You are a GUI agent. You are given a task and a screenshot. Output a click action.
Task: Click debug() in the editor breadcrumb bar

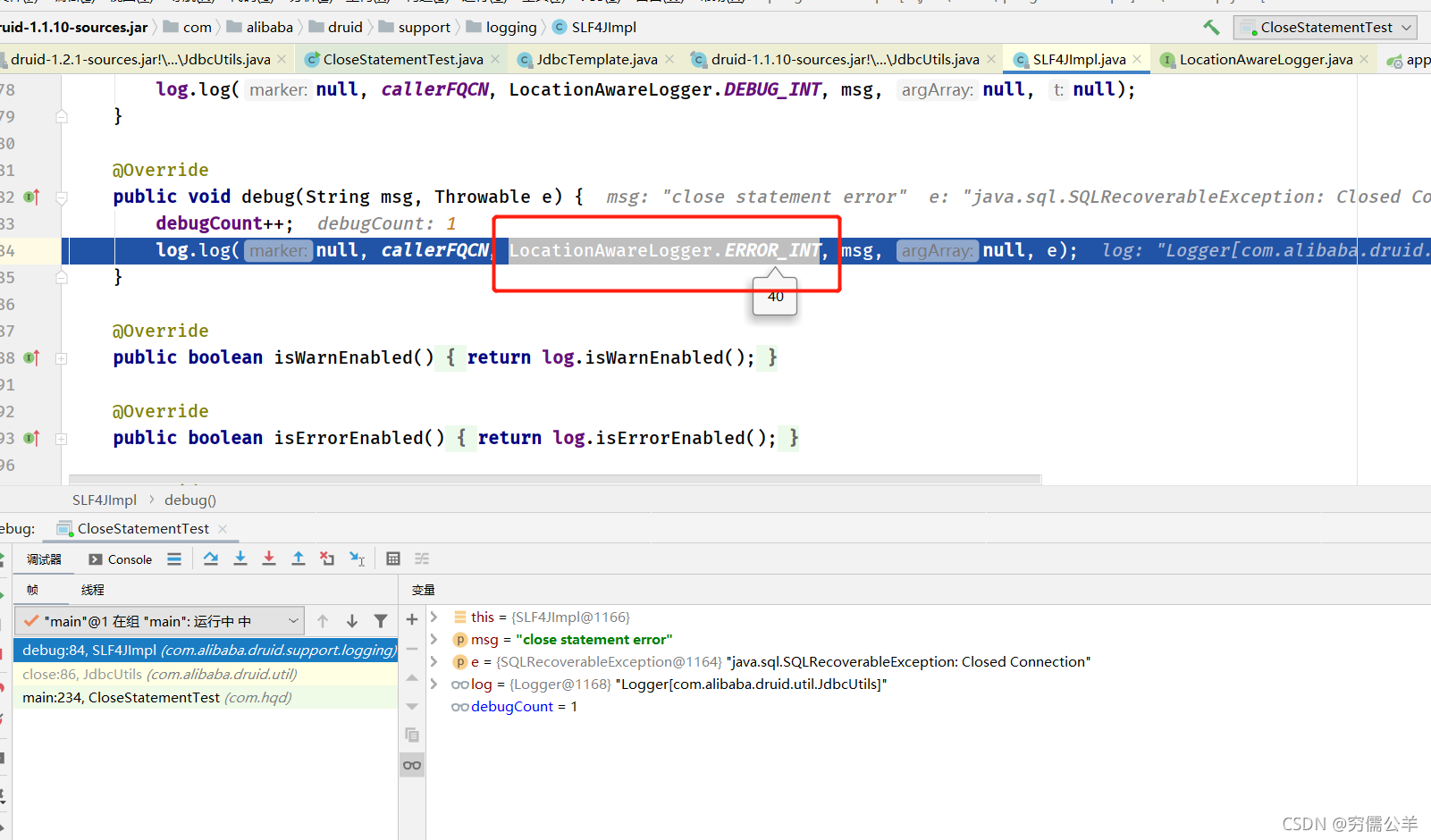click(x=190, y=500)
